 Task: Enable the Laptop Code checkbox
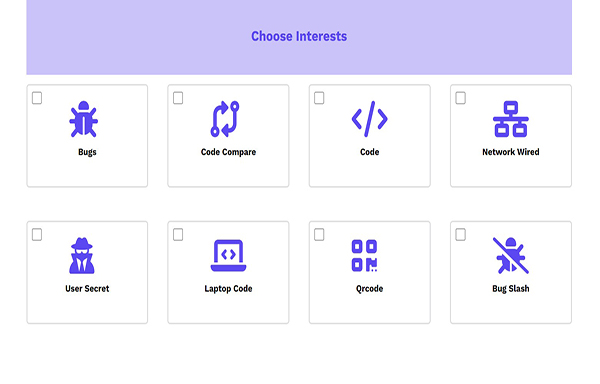(x=178, y=234)
